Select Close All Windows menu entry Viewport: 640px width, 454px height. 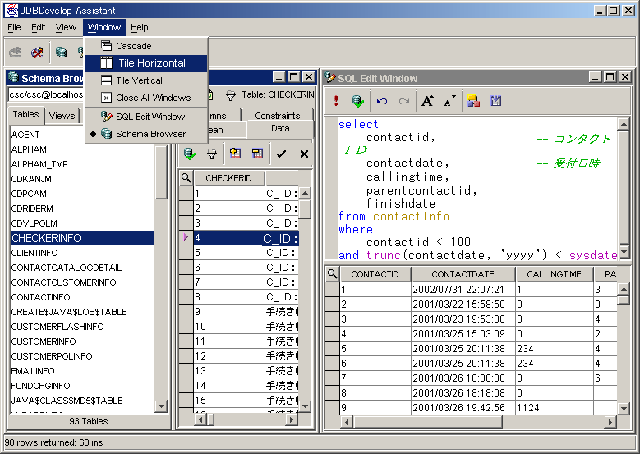(x=153, y=97)
